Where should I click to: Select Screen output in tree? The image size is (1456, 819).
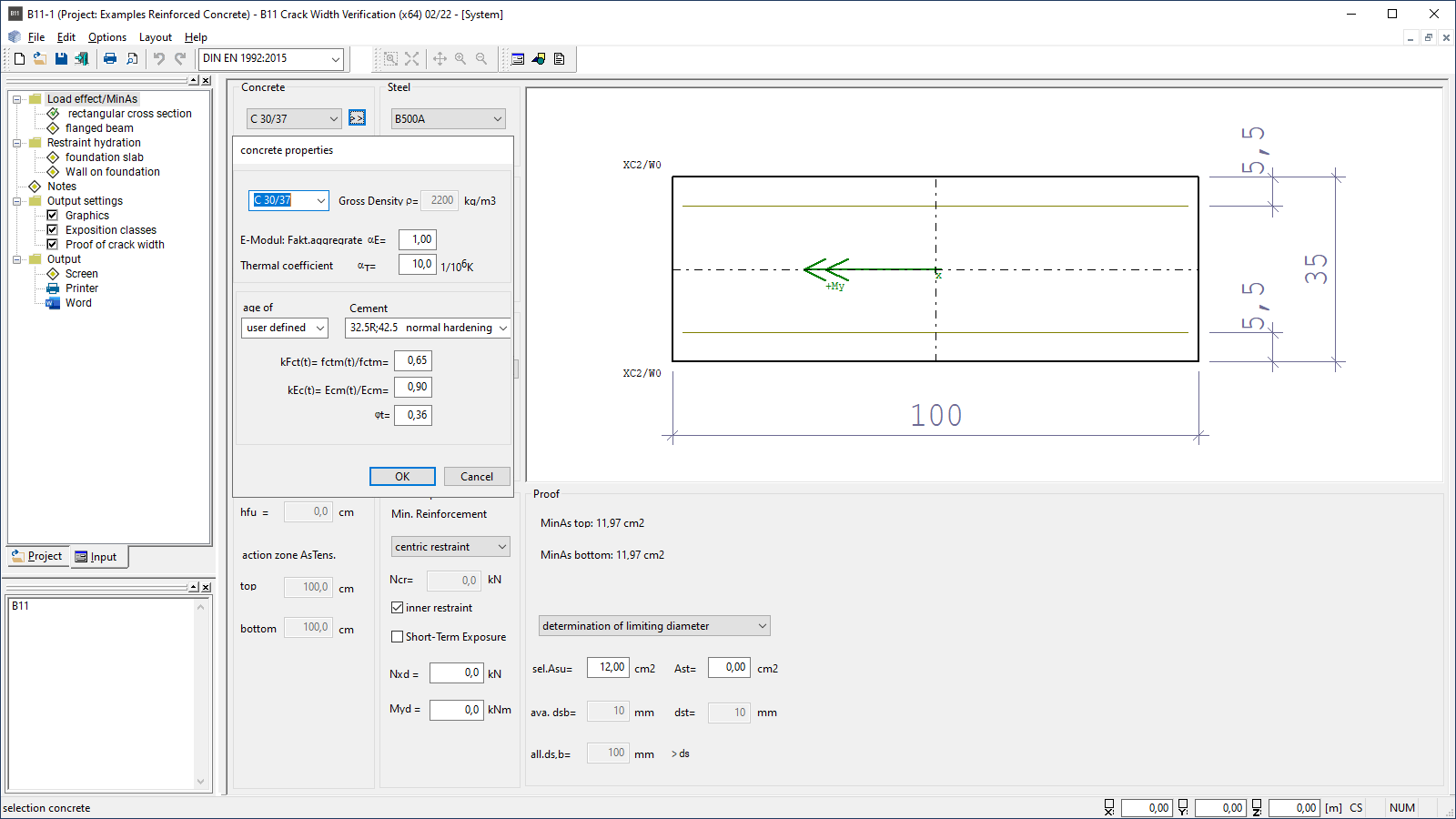click(82, 274)
